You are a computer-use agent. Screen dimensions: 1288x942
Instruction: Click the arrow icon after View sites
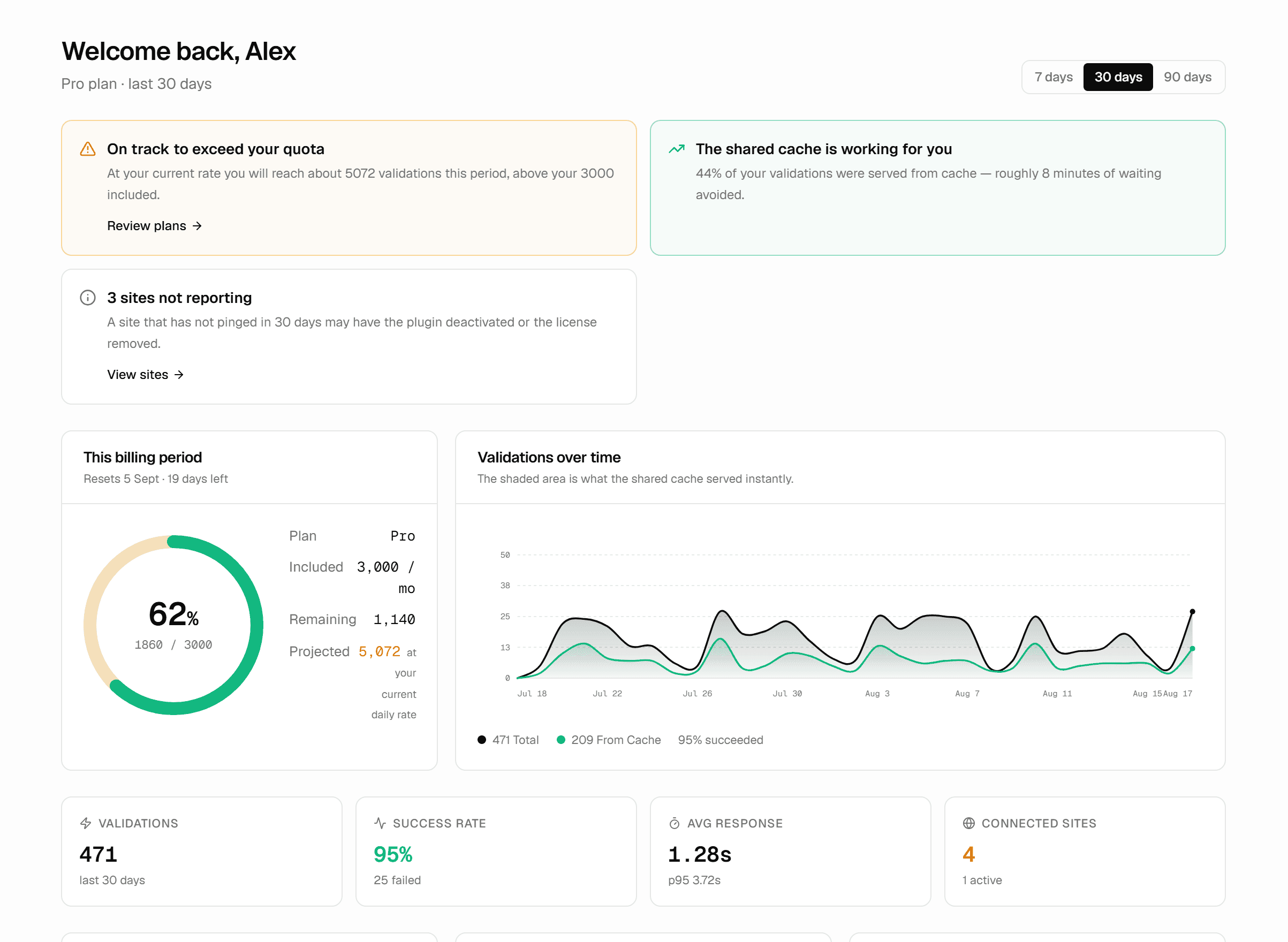pyautogui.click(x=179, y=375)
